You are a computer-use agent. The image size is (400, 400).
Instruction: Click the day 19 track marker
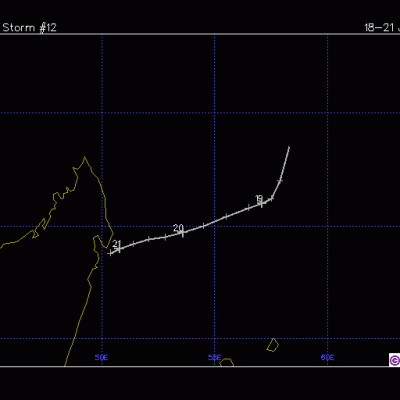(x=262, y=203)
